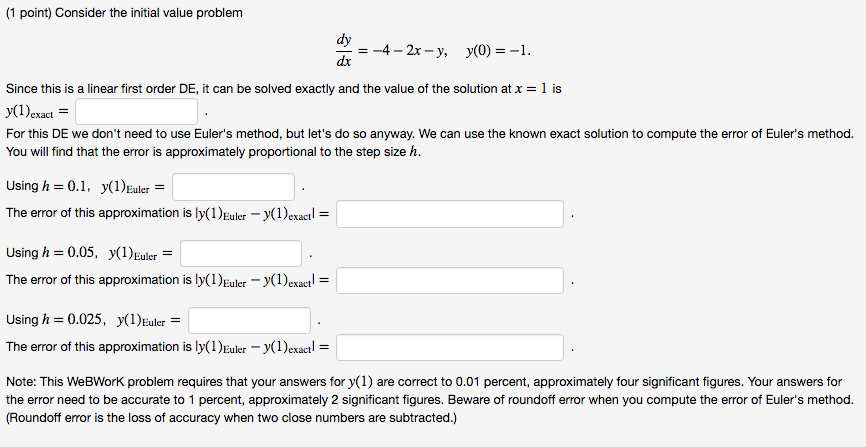Focus the Euler y(1) field for h = 0.1

point(234,187)
